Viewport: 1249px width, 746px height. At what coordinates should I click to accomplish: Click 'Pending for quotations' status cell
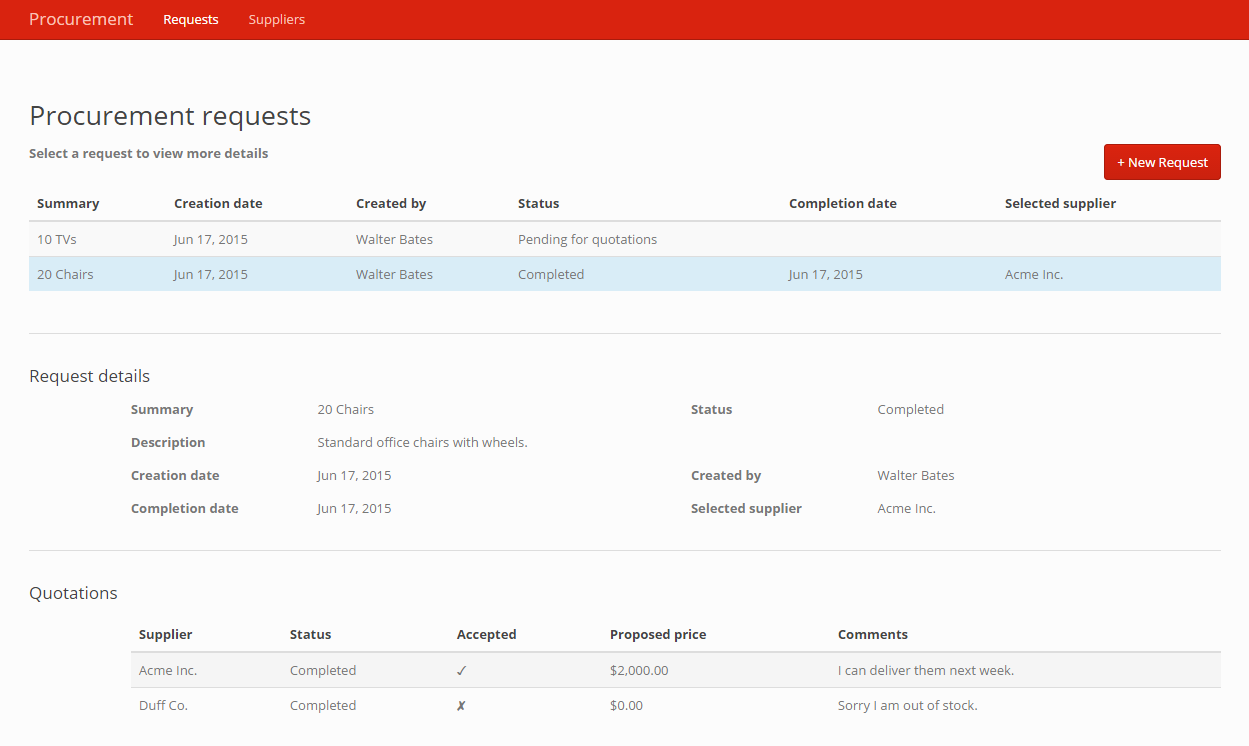point(587,240)
